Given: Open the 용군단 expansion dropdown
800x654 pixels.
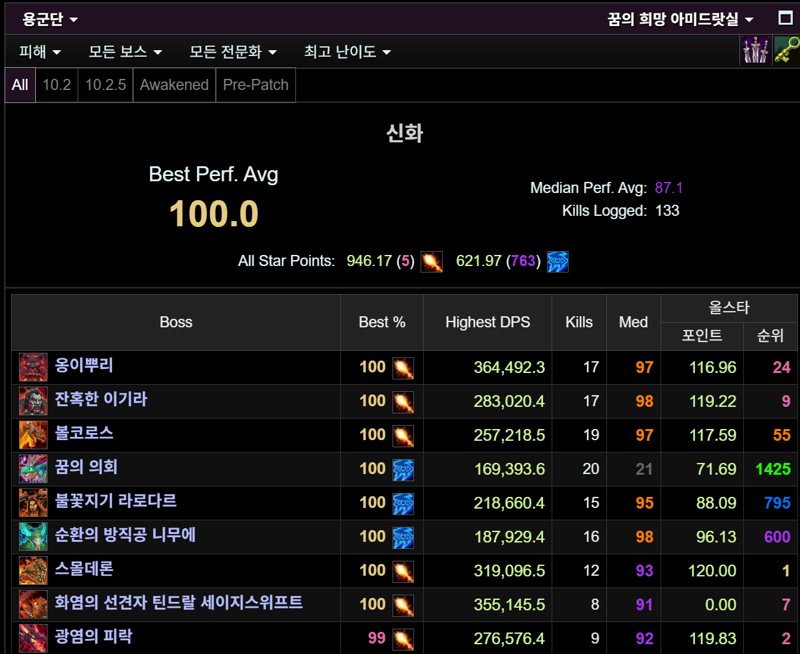Looking at the screenshot, I should (49, 19).
